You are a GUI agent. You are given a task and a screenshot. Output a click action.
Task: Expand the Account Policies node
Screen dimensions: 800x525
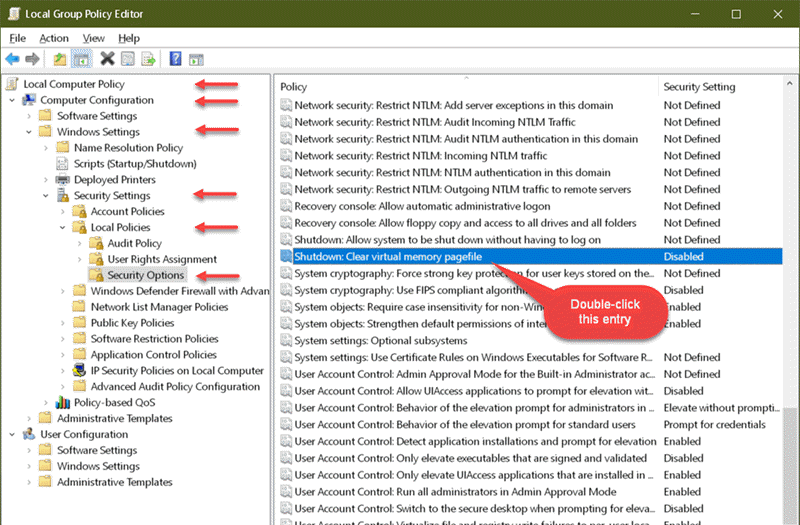[63, 212]
